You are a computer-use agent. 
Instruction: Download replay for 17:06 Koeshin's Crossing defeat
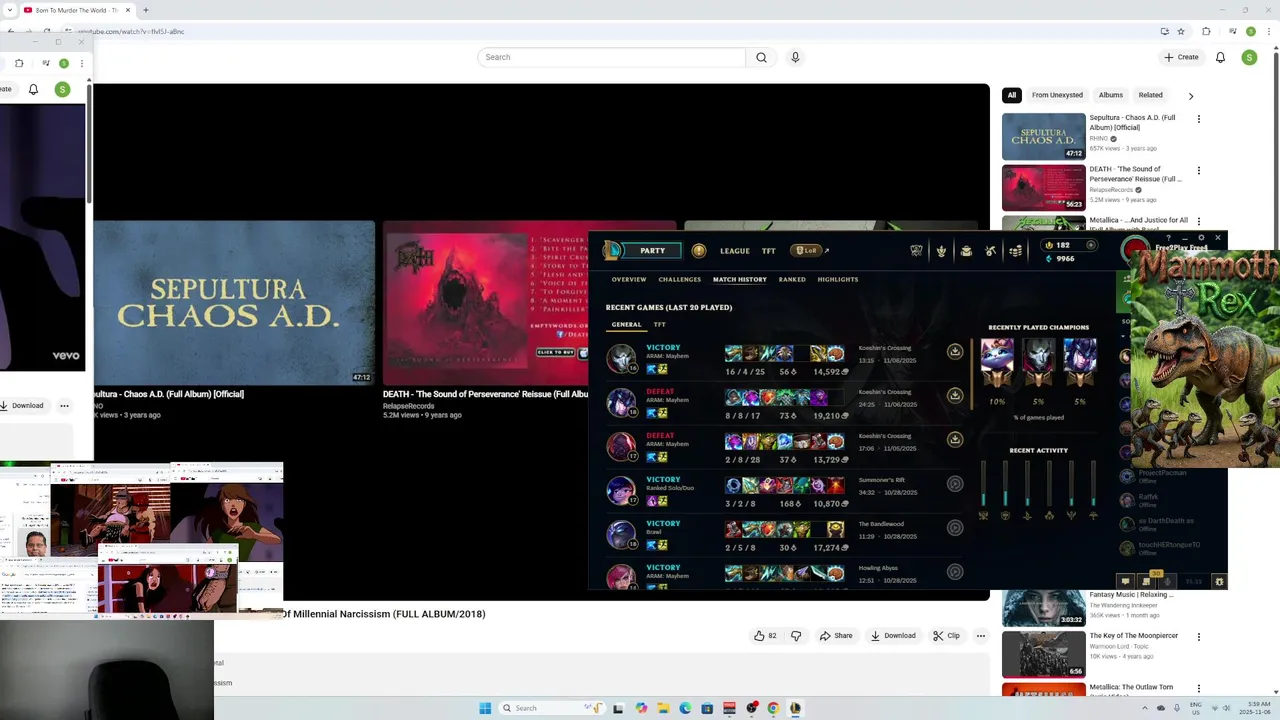(955, 440)
